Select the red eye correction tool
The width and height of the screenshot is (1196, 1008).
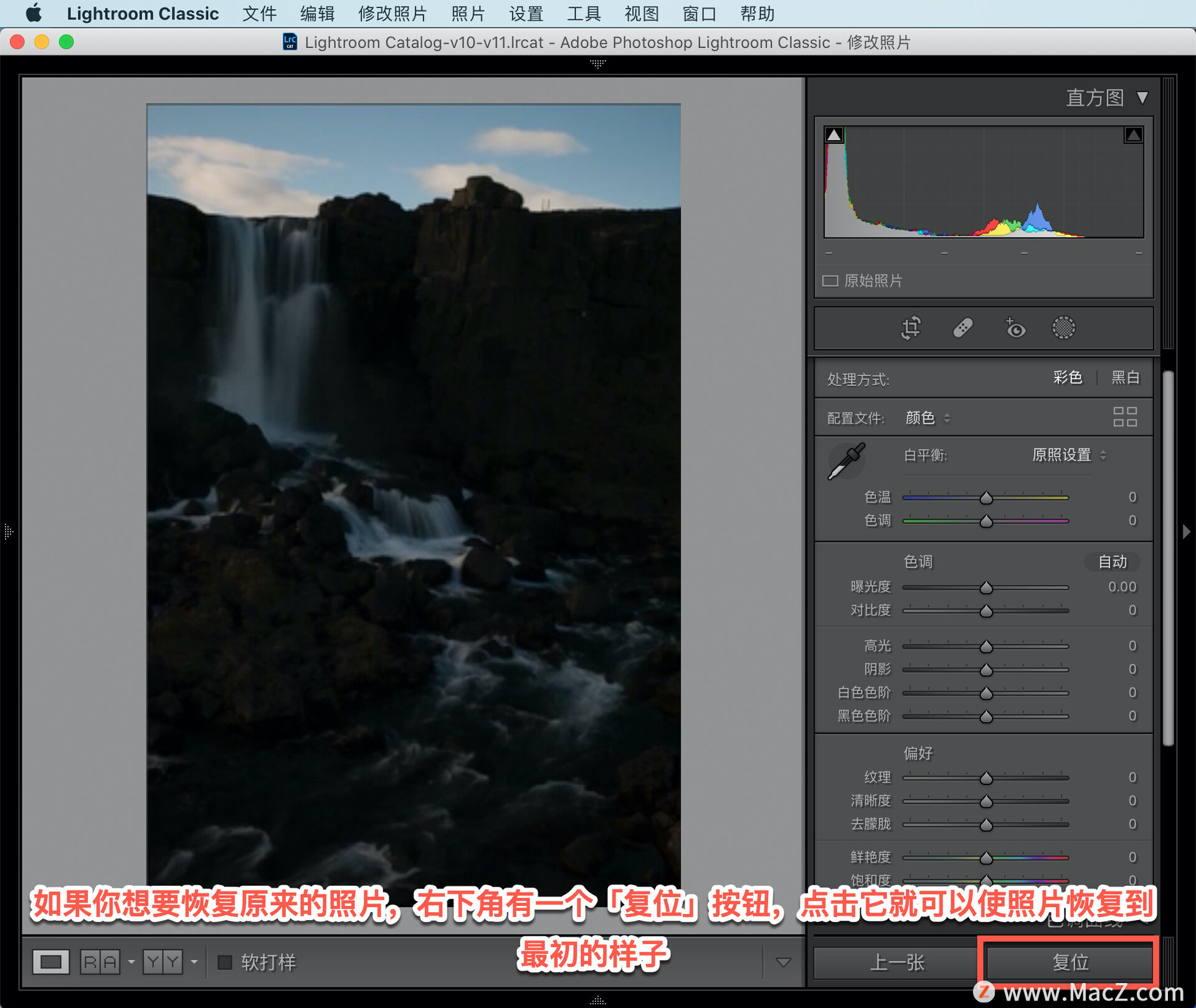[x=1015, y=328]
